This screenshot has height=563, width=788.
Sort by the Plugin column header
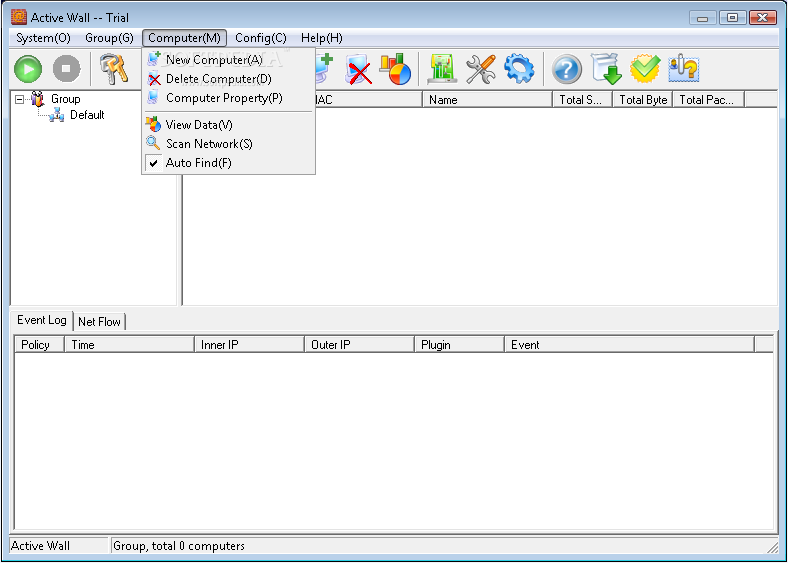(x=459, y=345)
